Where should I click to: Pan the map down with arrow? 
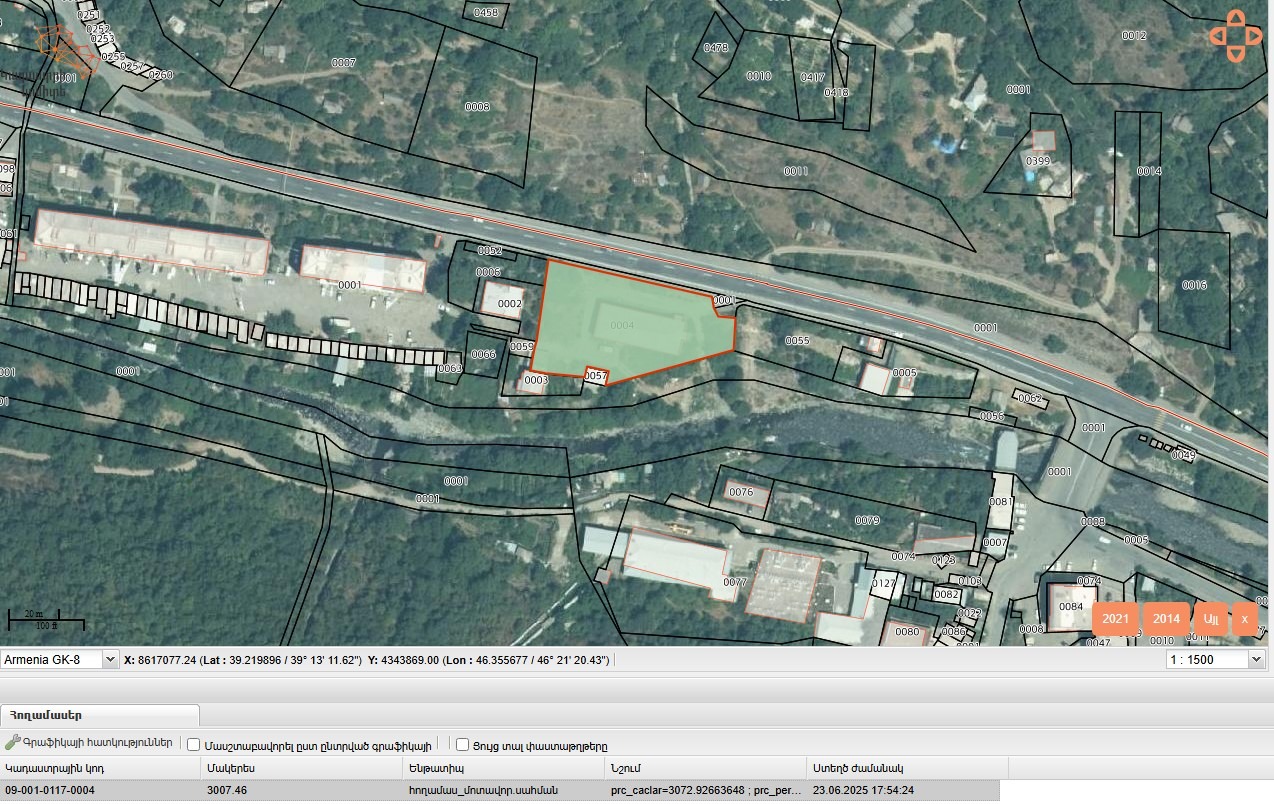1235,54
